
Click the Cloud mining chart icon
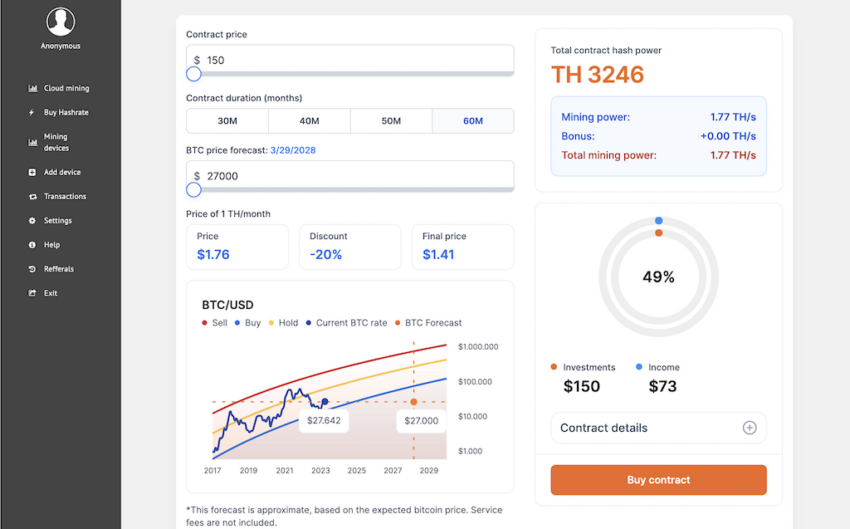pos(33,89)
